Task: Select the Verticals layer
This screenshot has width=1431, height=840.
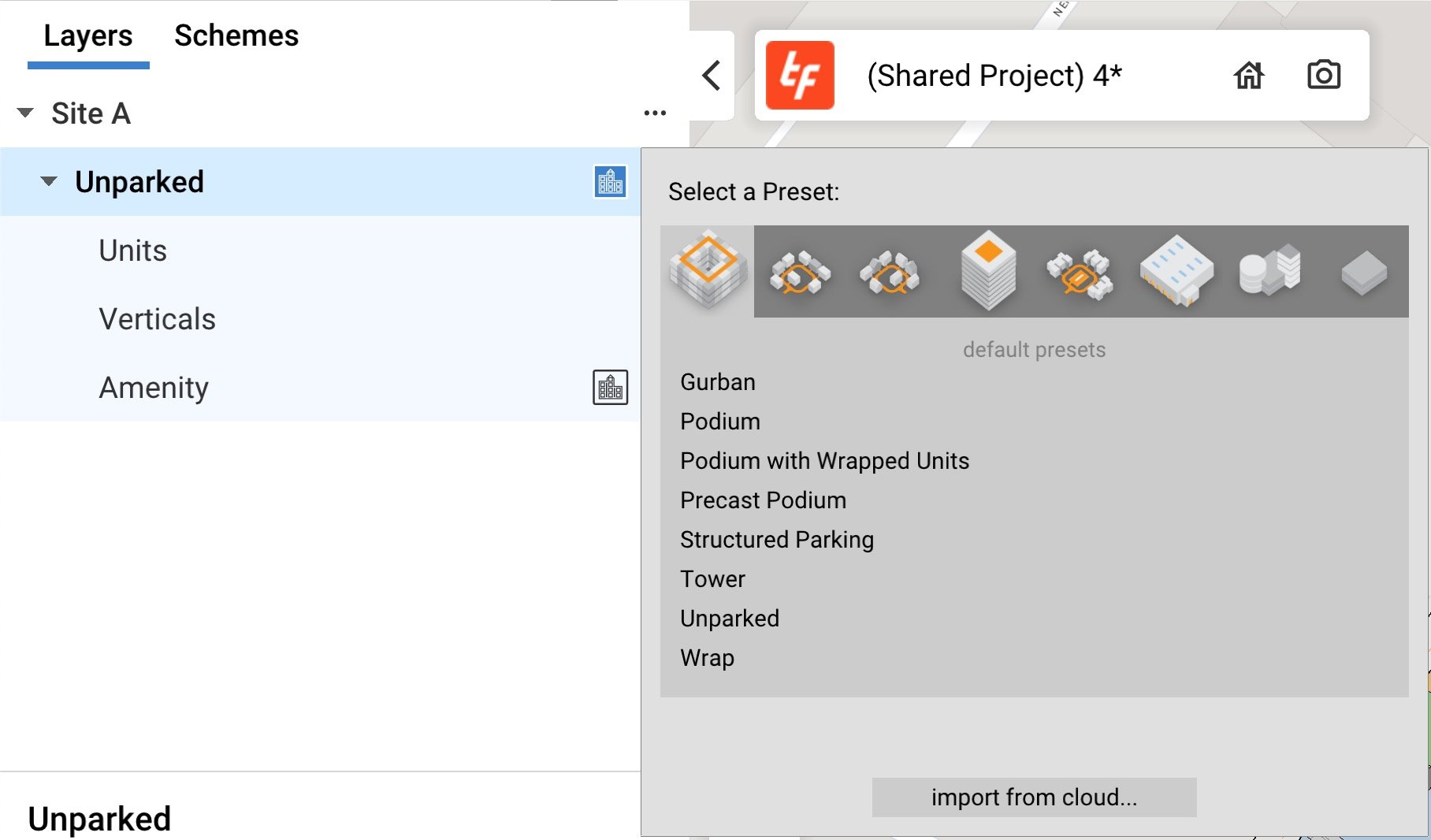Action: (157, 319)
